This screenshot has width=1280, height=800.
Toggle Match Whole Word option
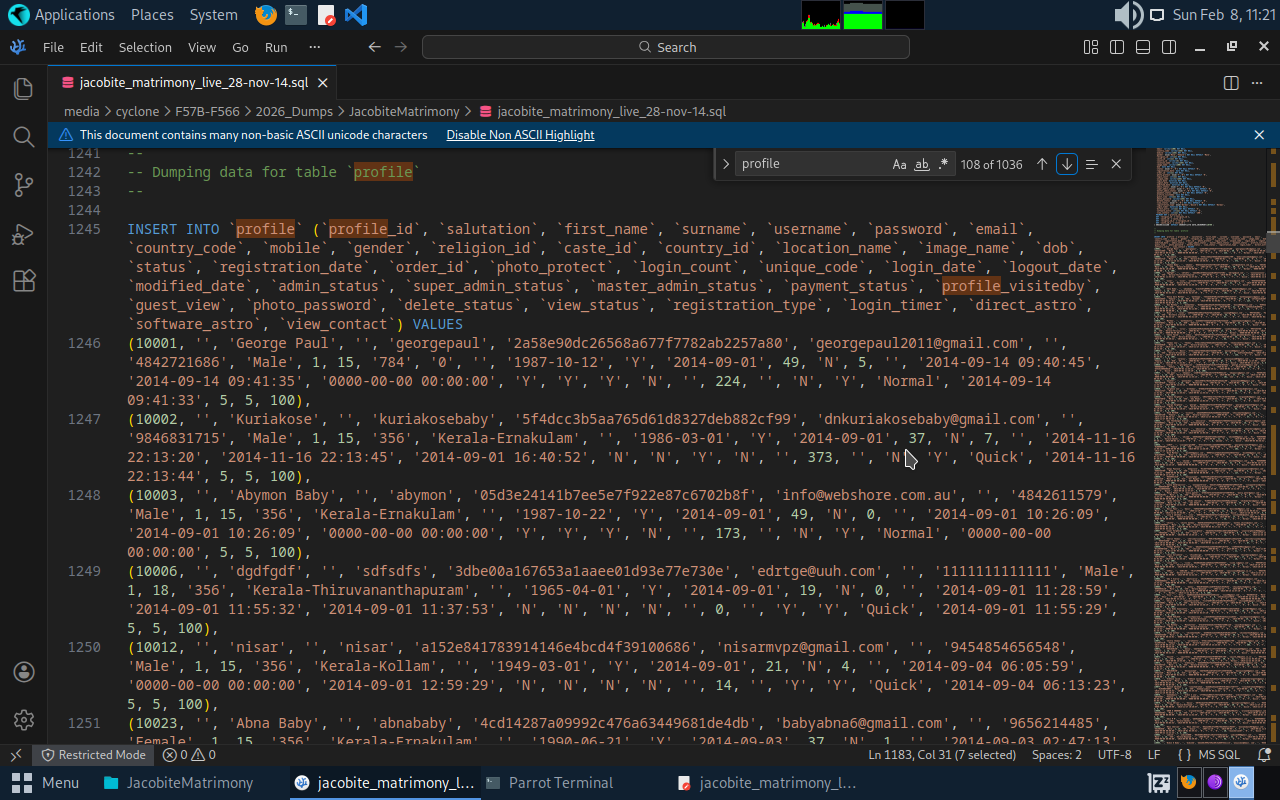[922, 164]
